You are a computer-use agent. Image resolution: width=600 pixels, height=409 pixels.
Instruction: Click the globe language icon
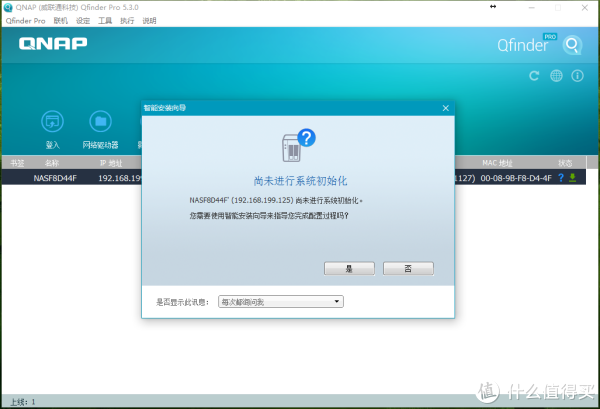[555, 75]
